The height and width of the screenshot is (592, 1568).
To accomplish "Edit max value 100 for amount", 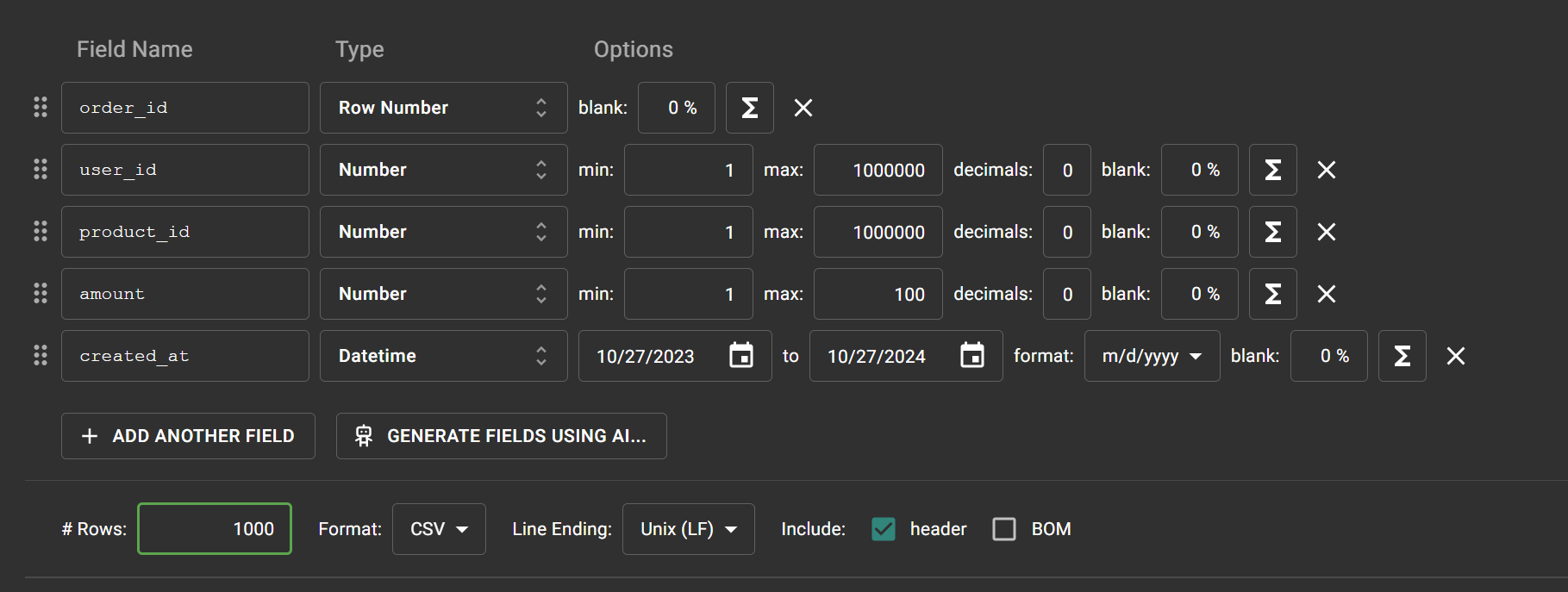I will pyautogui.click(x=878, y=294).
